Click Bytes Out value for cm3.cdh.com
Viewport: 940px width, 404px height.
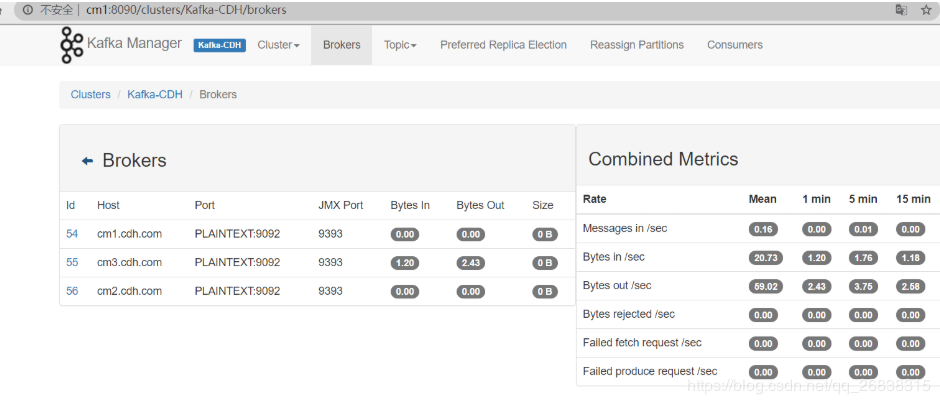(470, 263)
